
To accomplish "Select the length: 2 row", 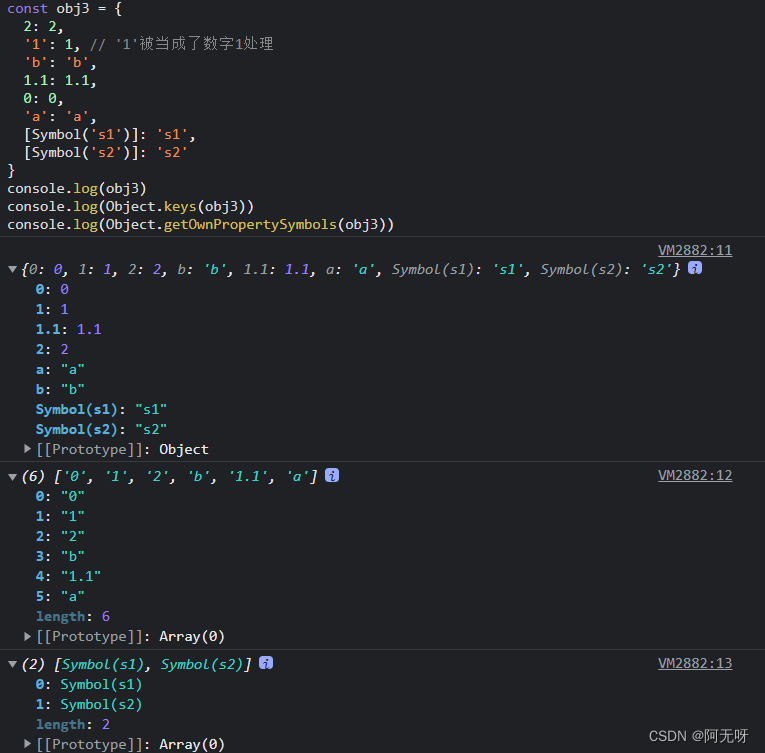I will (x=73, y=724).
